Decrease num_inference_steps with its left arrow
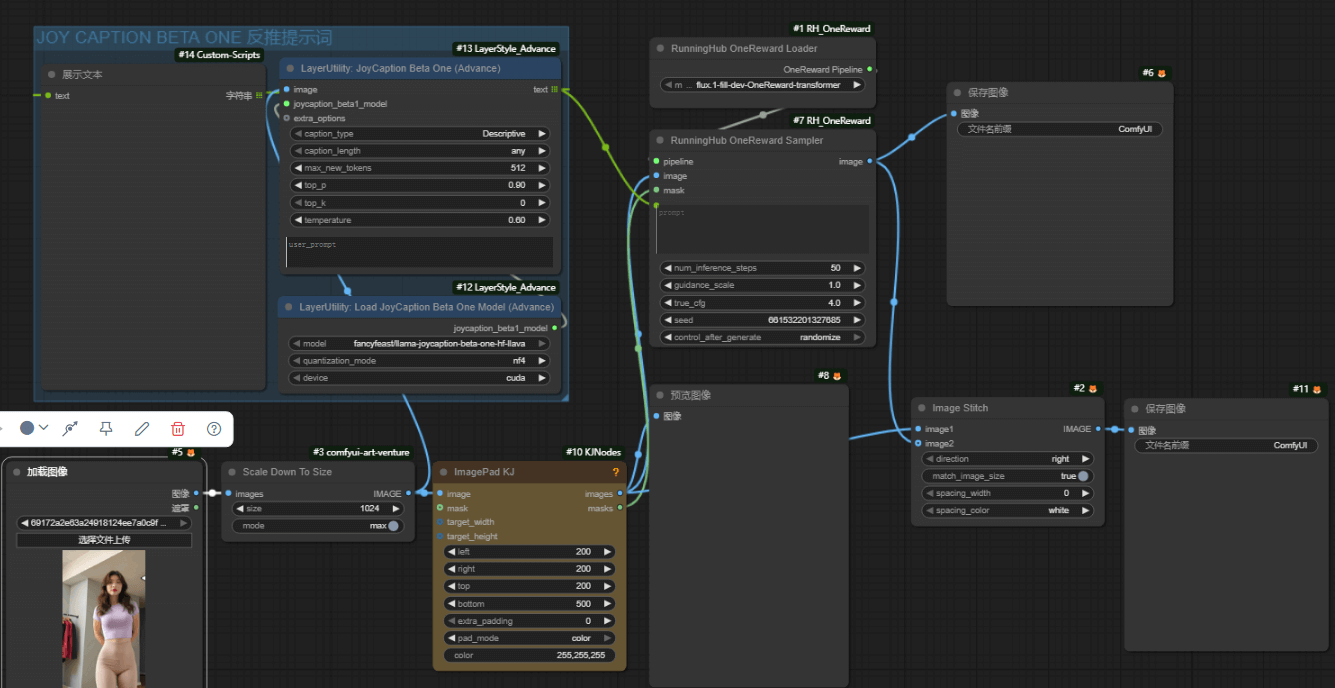Screen dimensions: 1335x688 pos(668,268)
